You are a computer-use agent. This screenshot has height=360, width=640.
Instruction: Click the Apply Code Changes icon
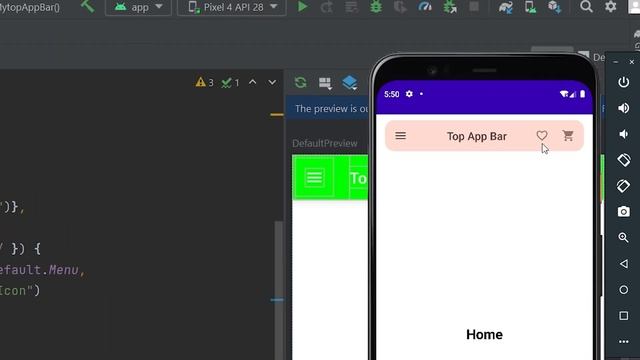351,7
